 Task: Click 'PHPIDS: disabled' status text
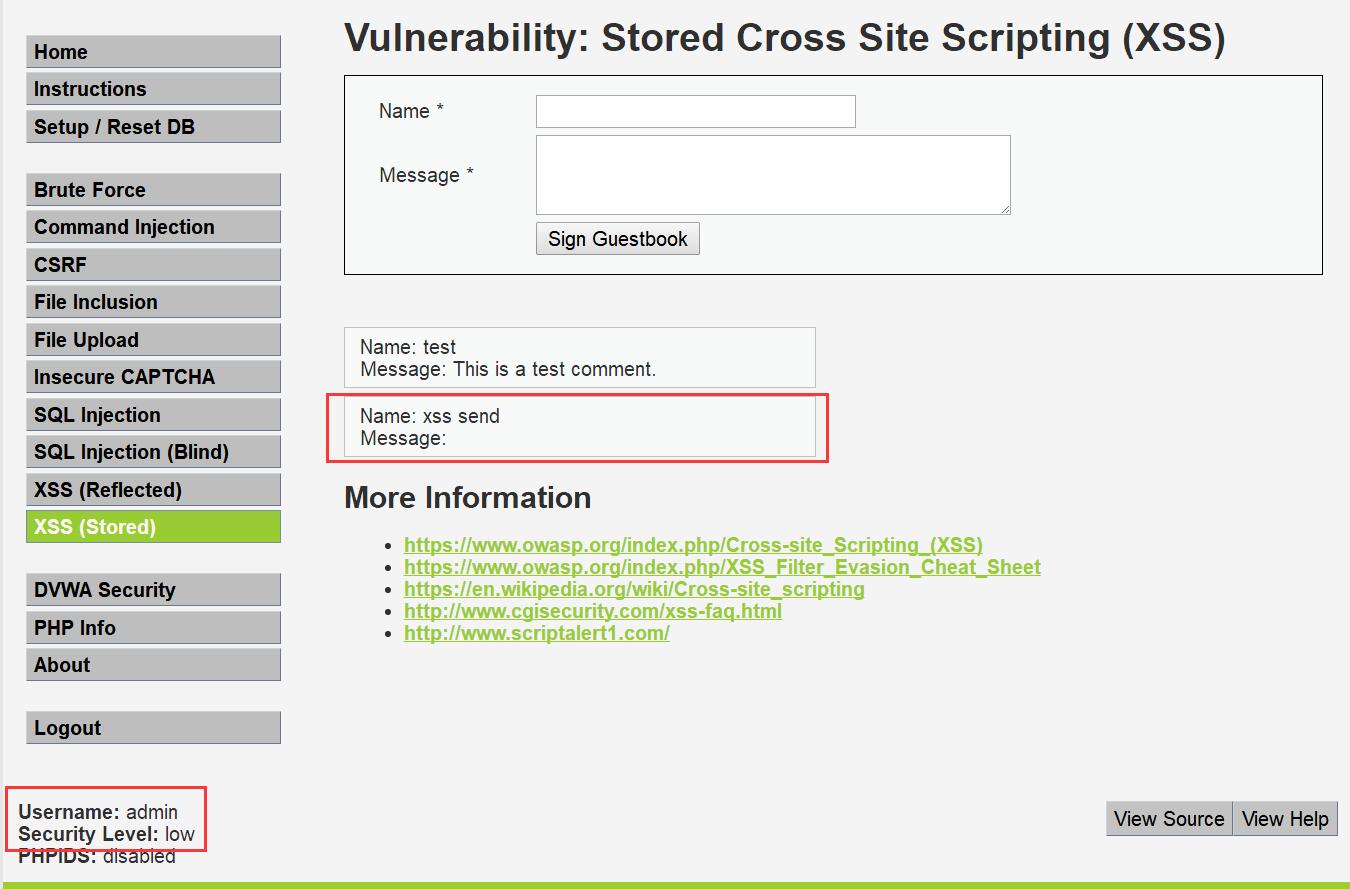click(x=97, y=856)
